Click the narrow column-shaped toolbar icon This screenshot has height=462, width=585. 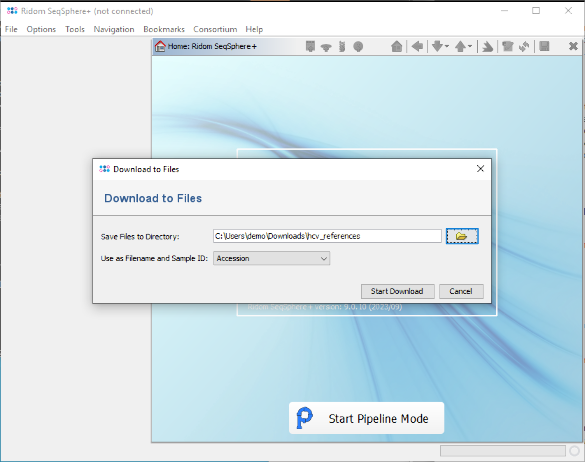pyautogui.click(x=342, y=46)
